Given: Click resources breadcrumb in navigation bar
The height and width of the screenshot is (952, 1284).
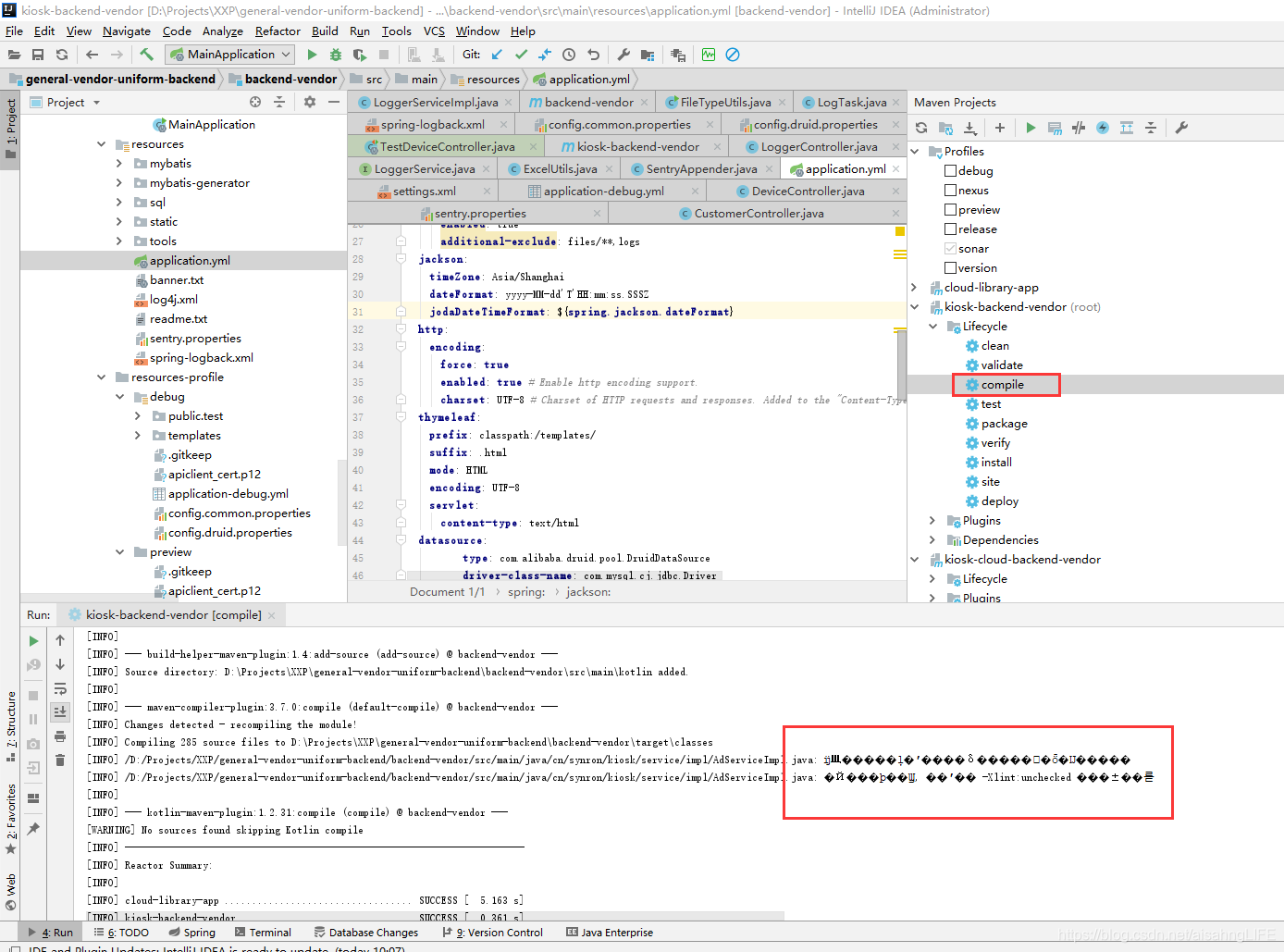Looking at the screenshot, I should [485, 79].
